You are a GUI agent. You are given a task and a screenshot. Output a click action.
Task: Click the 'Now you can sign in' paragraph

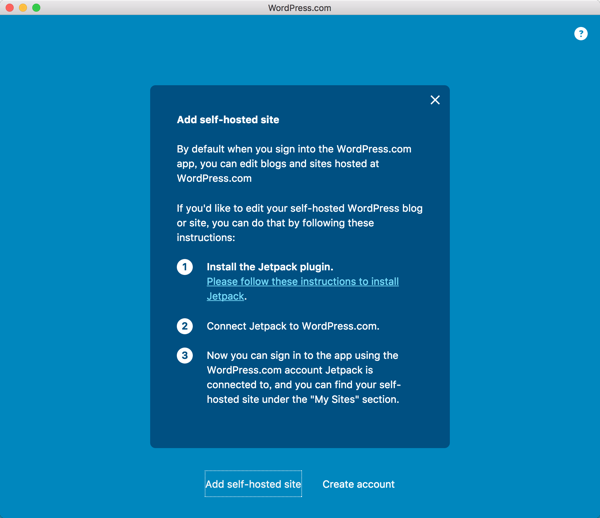(x=304, y=377)
